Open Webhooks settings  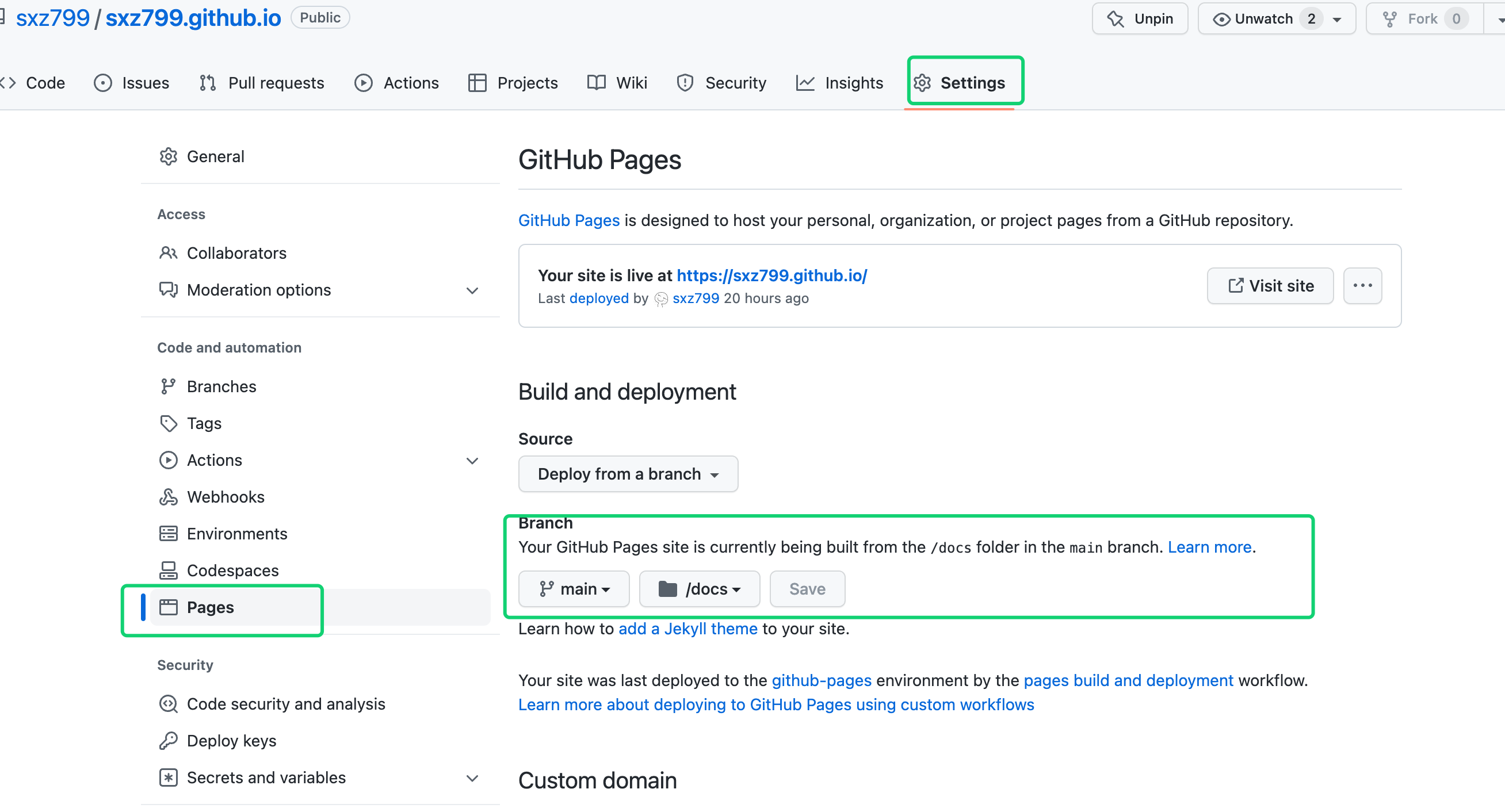[319, 496]
